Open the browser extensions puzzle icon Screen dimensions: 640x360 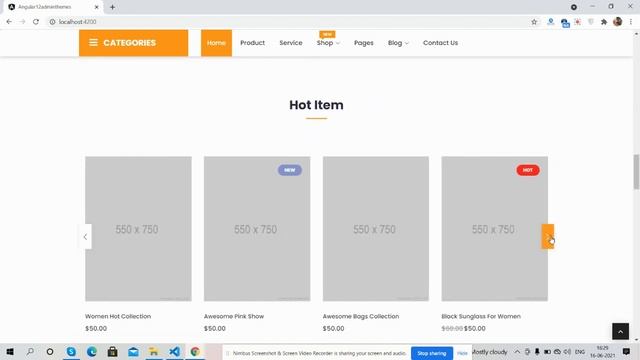tap(604, 22)
